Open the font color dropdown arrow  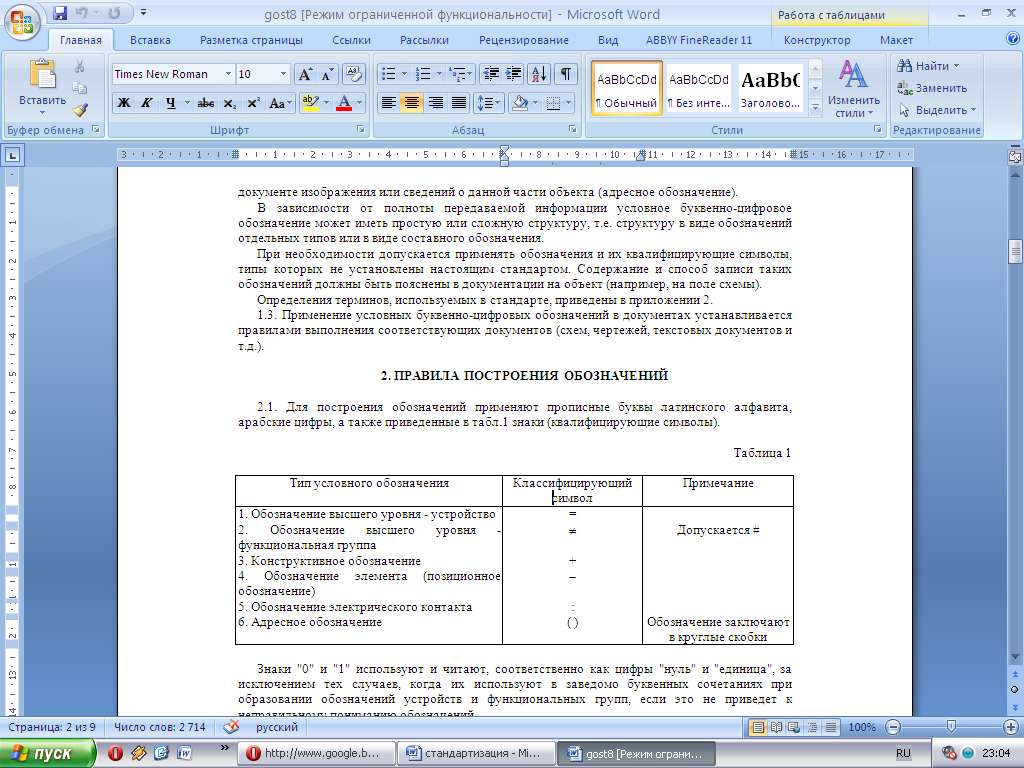[359, 103]
